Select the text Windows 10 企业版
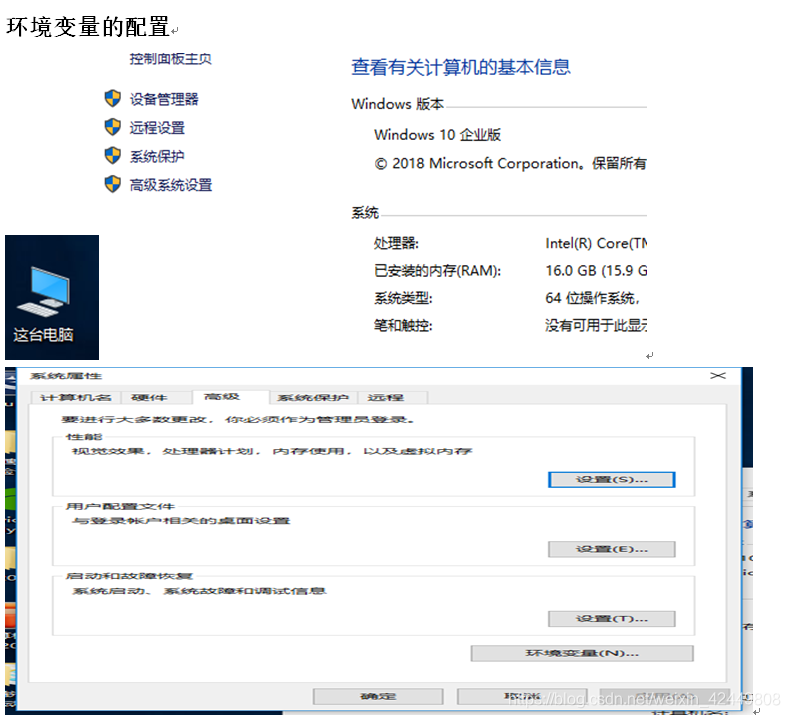Image resolution: width=790 pixels, height=718 pixels. pyautogui.click(x=437, y=135)
